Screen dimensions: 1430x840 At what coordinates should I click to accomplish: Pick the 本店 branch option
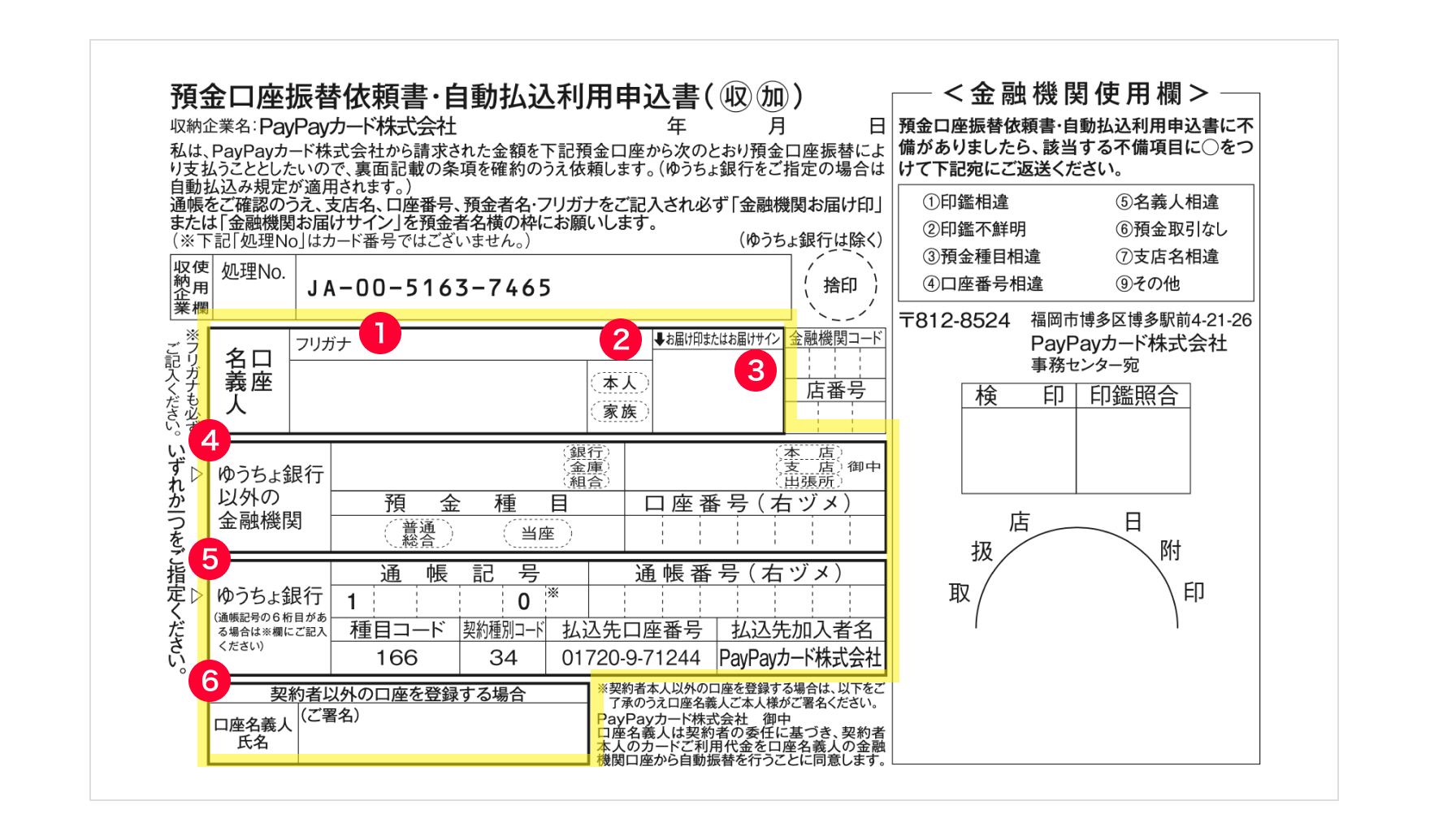(809, 452)
